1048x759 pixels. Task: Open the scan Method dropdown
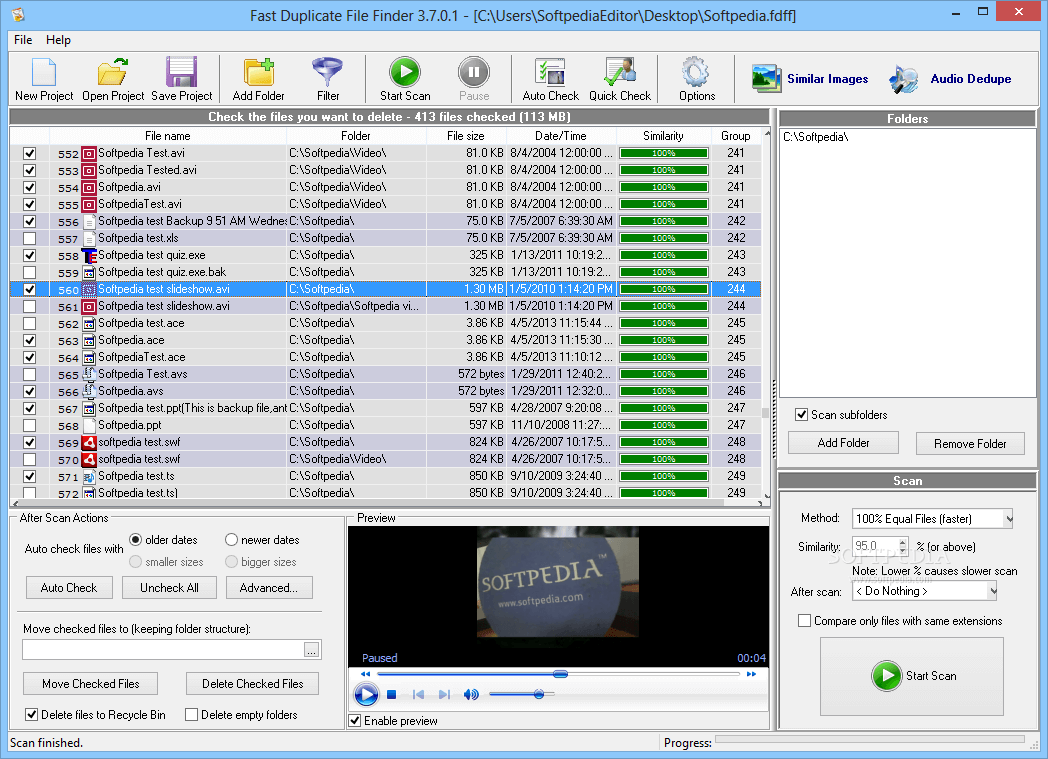pyautogui.click(x=932, y=518)
